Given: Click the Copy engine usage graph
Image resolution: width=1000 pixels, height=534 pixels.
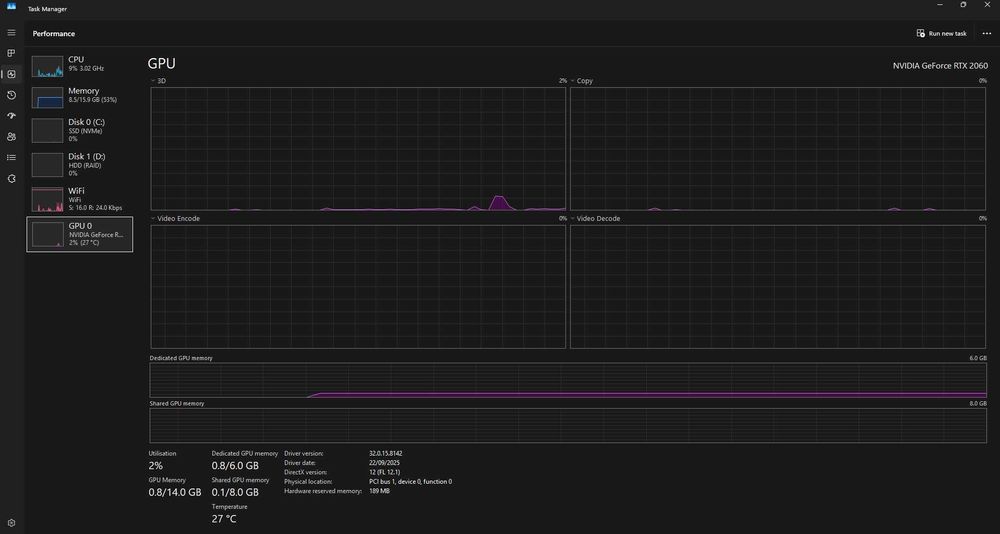Looking at the screenshot, I should 777,149.
